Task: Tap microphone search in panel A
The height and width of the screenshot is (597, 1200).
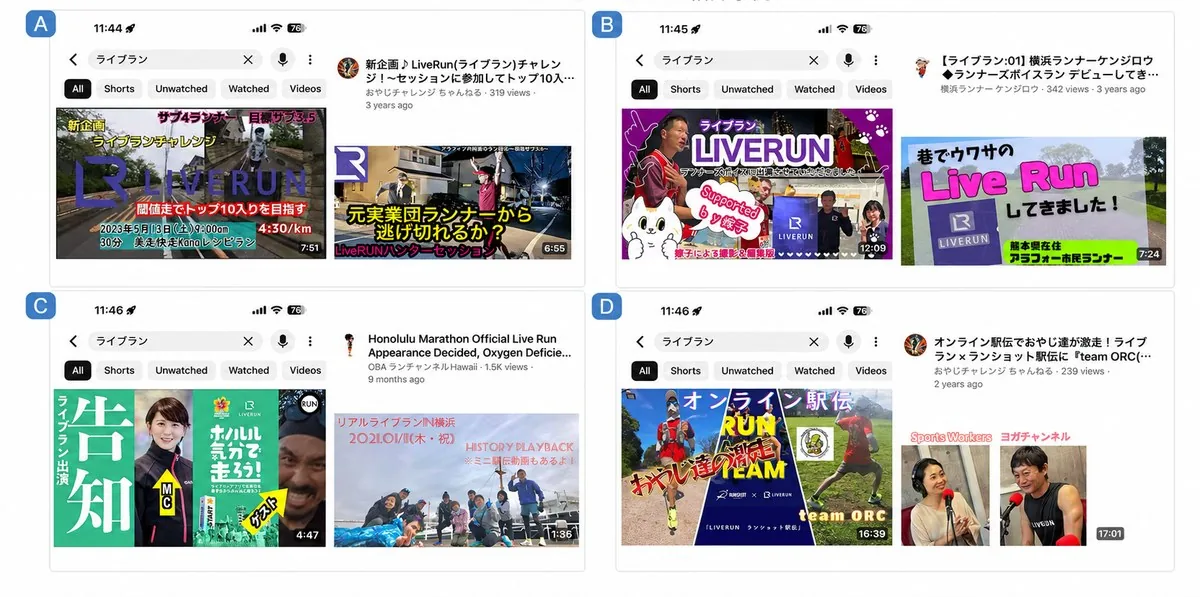Action: [x=283, y=60]
